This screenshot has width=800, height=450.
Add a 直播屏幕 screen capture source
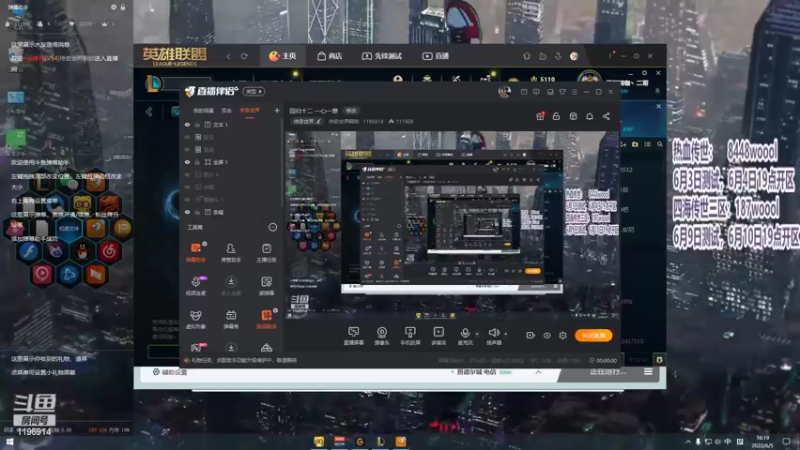point(354,336)
